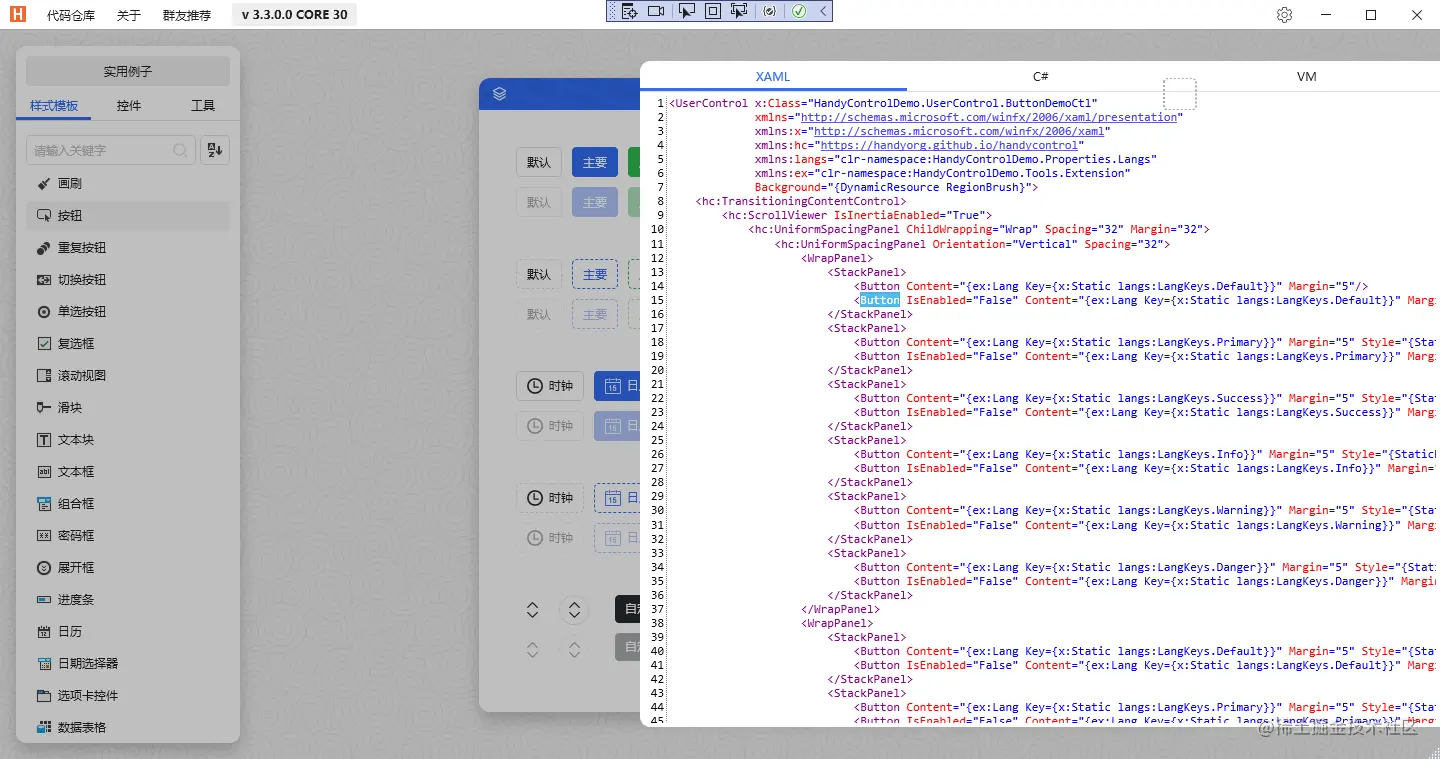Click the enabled solid-border 默认 button
Screen dimensions: 1440x759
[x=539, y=163]
